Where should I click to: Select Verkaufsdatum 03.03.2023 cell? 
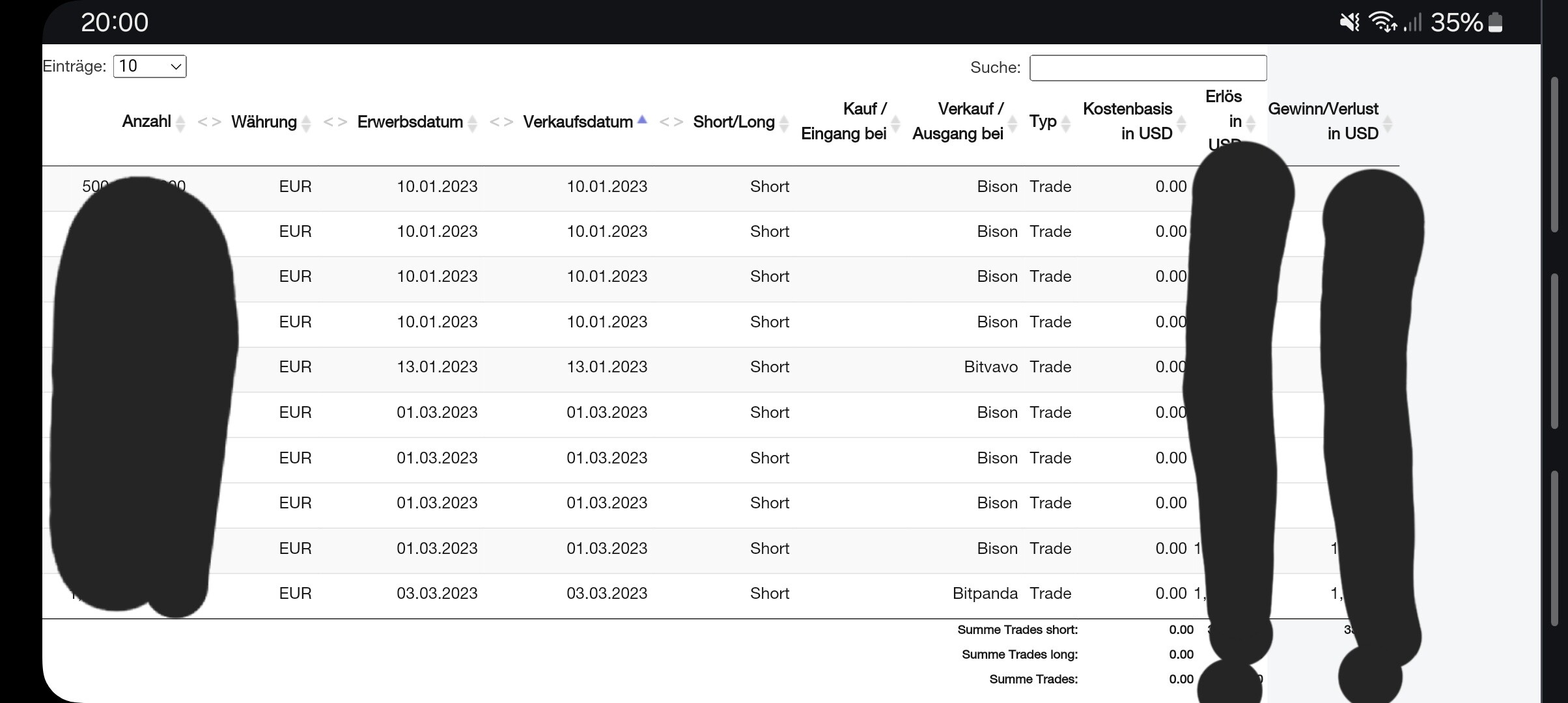click(607, 594)
